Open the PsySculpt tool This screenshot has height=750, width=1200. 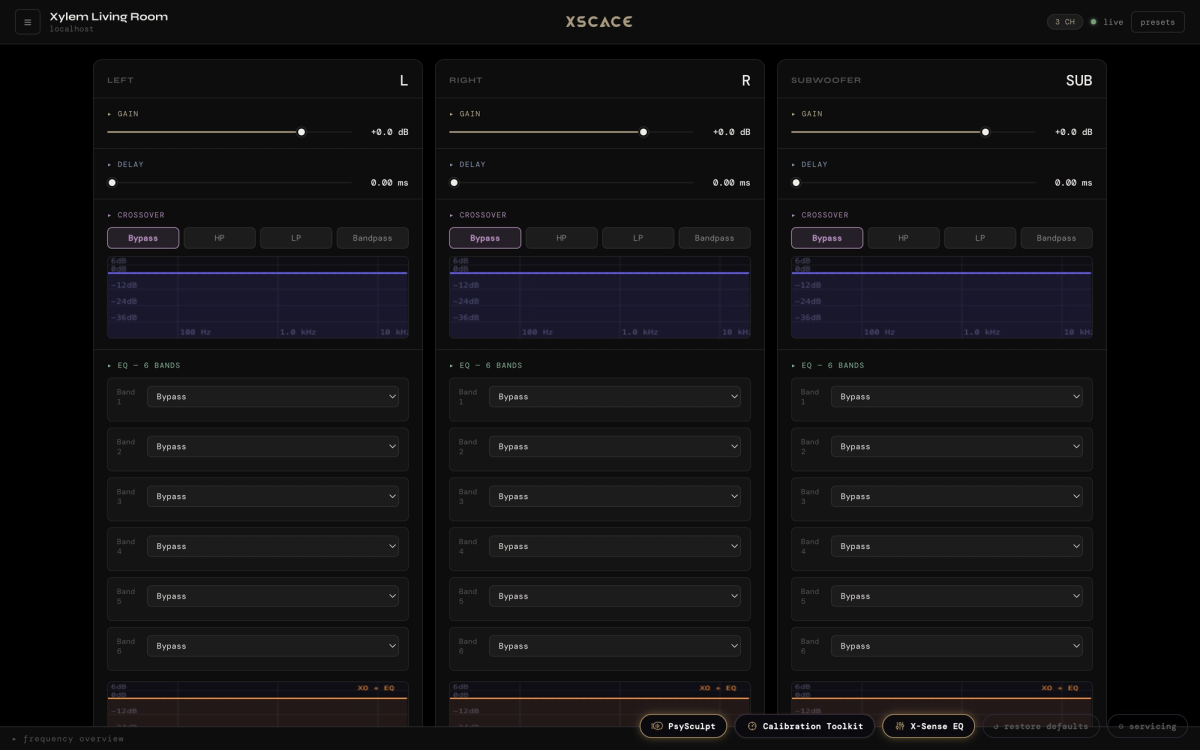pos(684,726)
